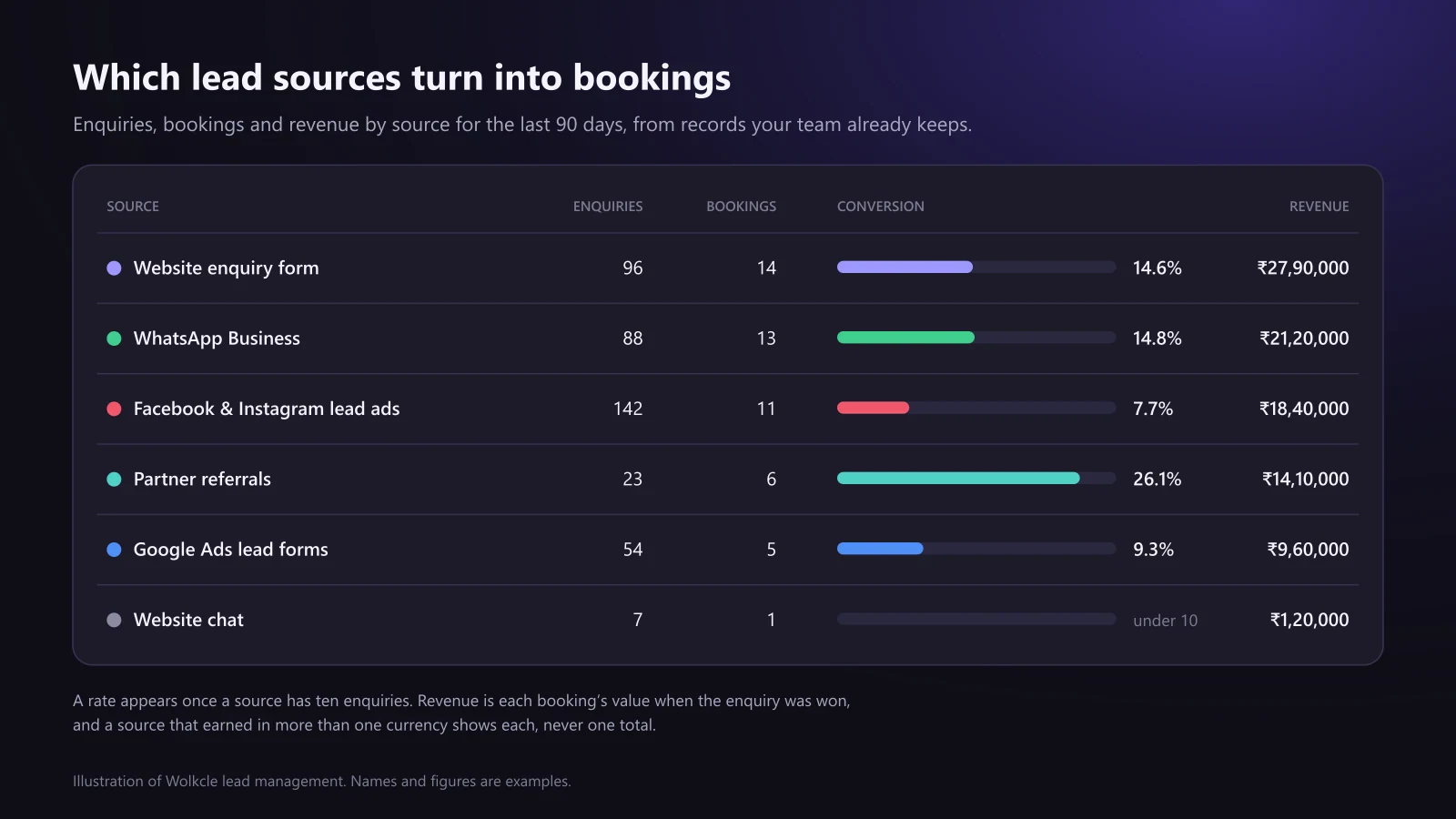Click the teal dot beside Partner referrals
Viewport: 1456px width, 819px height.
pos(114,480)
